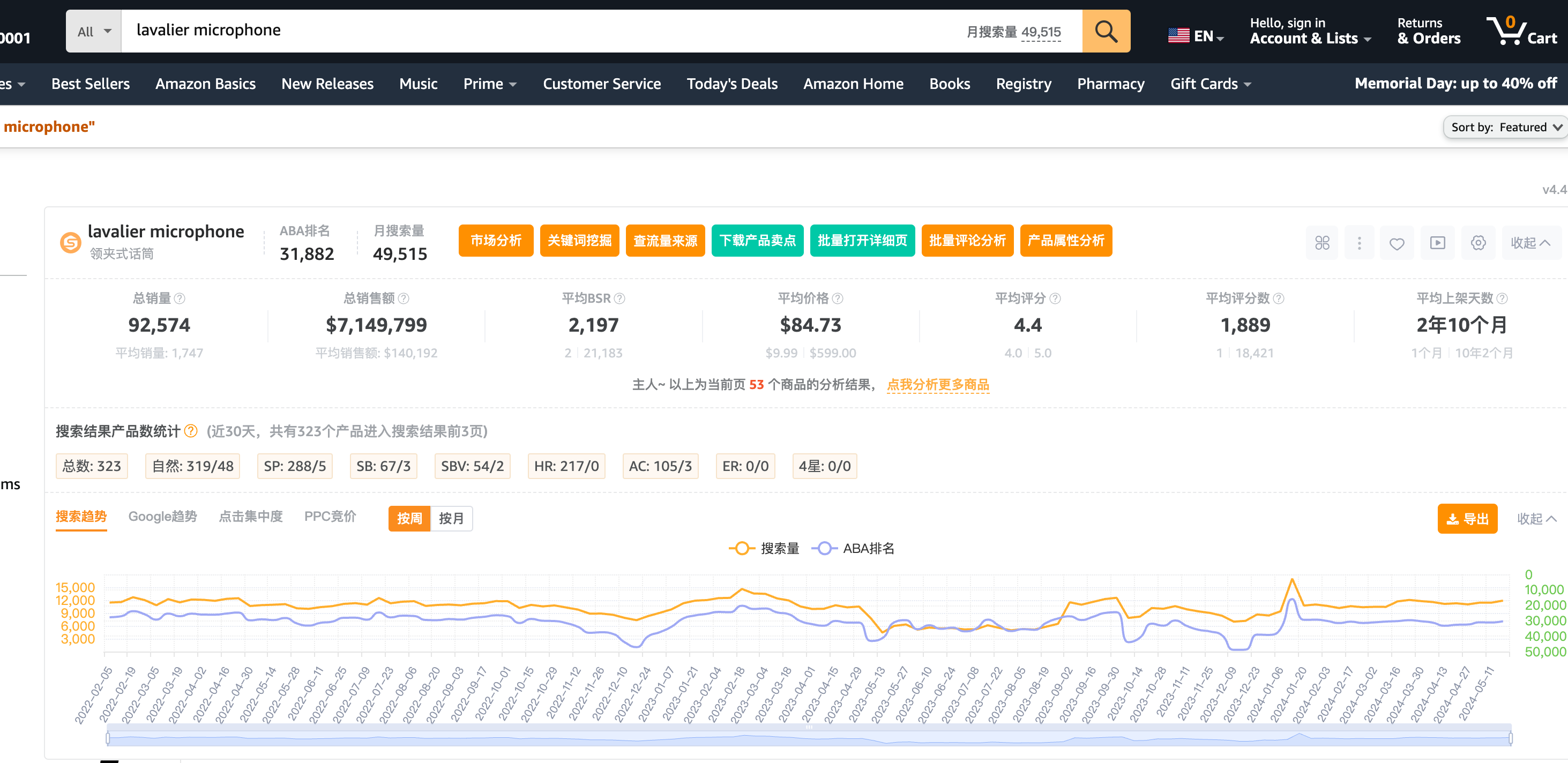The height and width of the screenshot is (763, 1568).
Task: Click the 自然: 319/48 stat tag
Action: (x=192, y=466)
